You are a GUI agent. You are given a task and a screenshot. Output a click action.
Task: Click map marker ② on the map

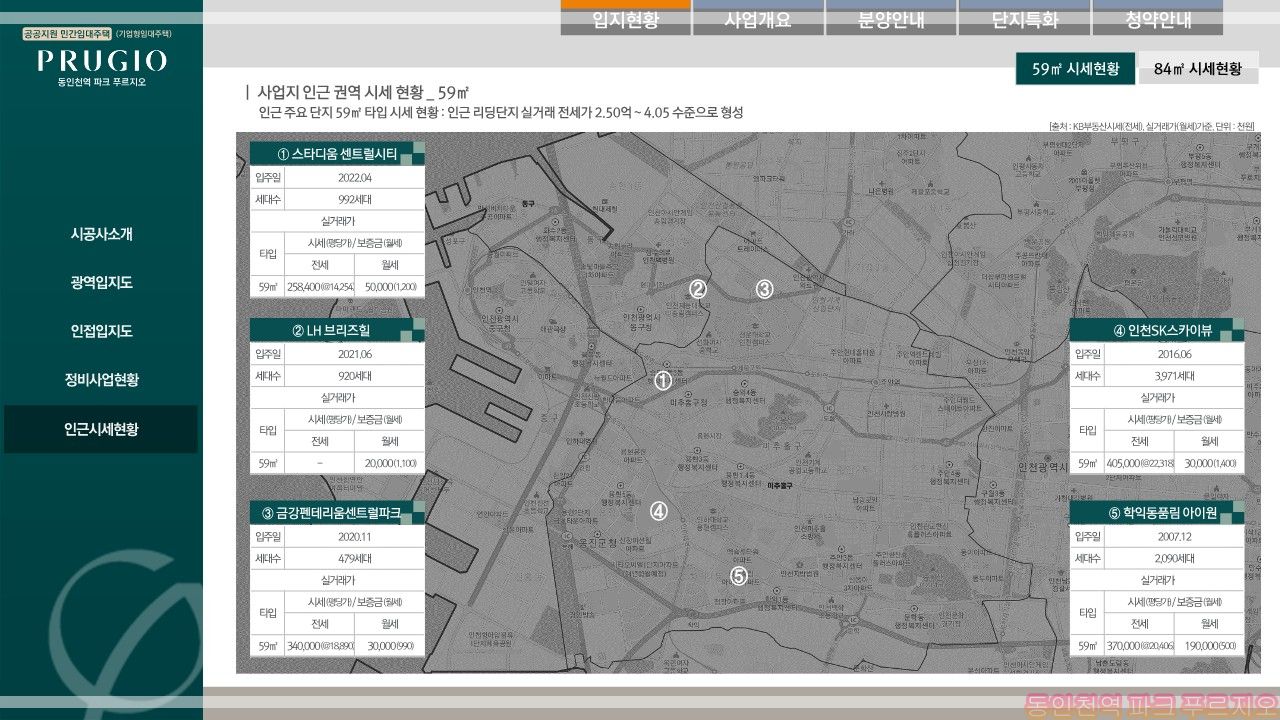point(699,289)
